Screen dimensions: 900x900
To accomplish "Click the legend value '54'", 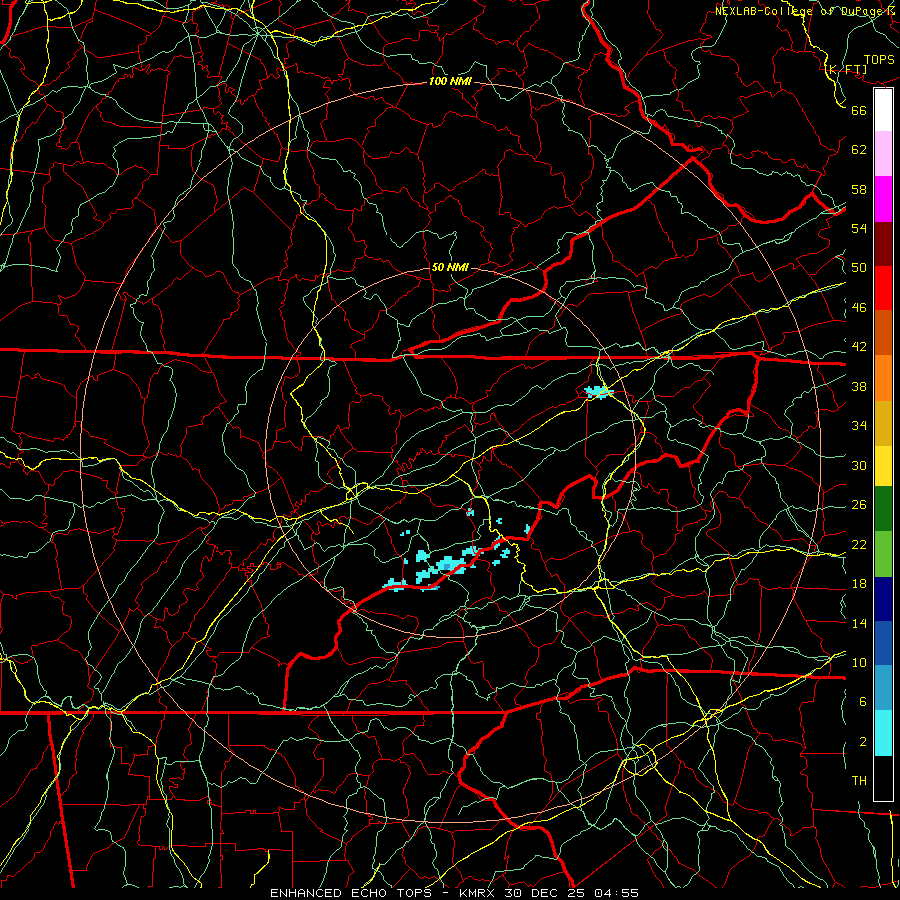I will tap(859, 228).
